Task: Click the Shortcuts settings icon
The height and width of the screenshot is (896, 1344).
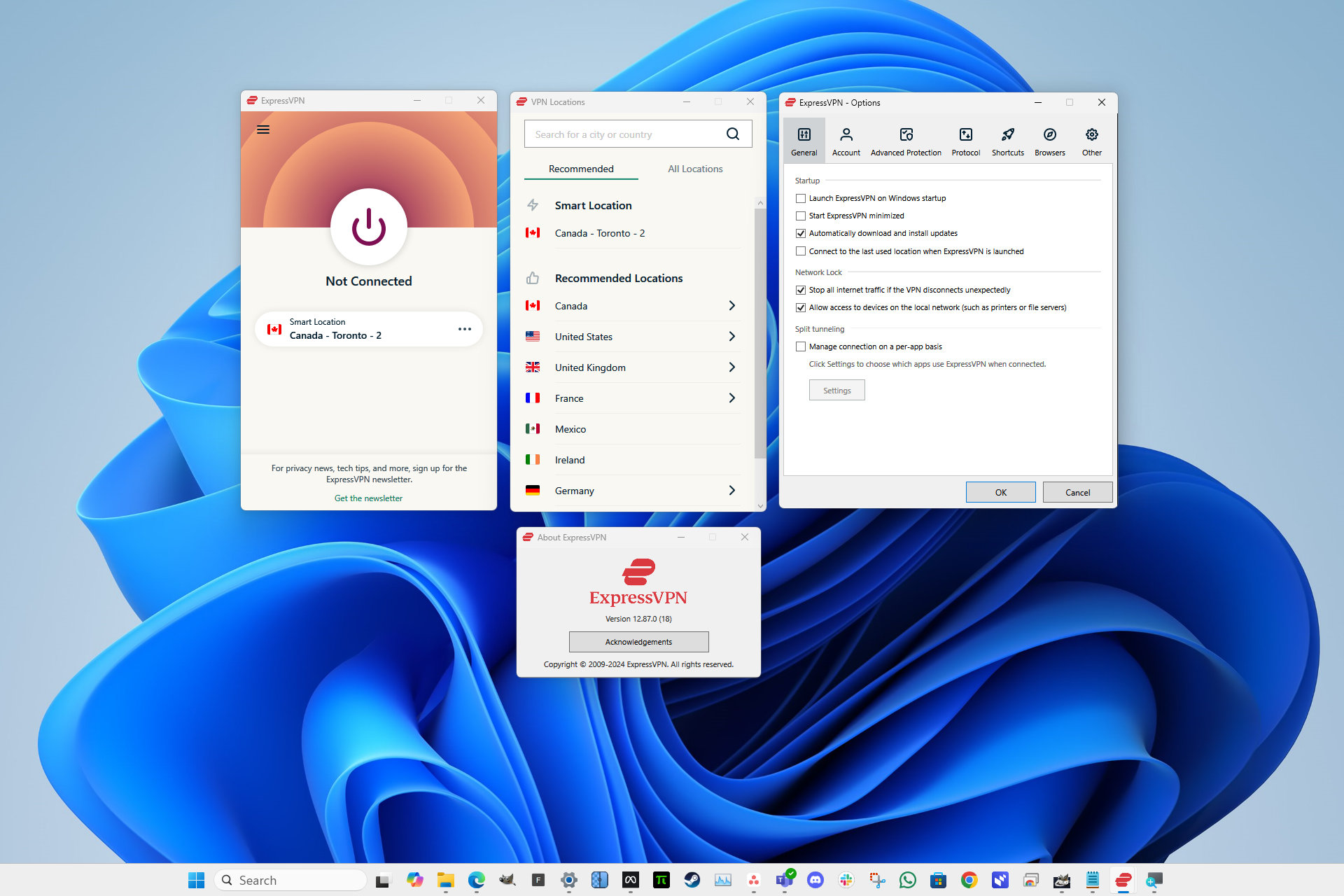Action: click(1008, 137)
